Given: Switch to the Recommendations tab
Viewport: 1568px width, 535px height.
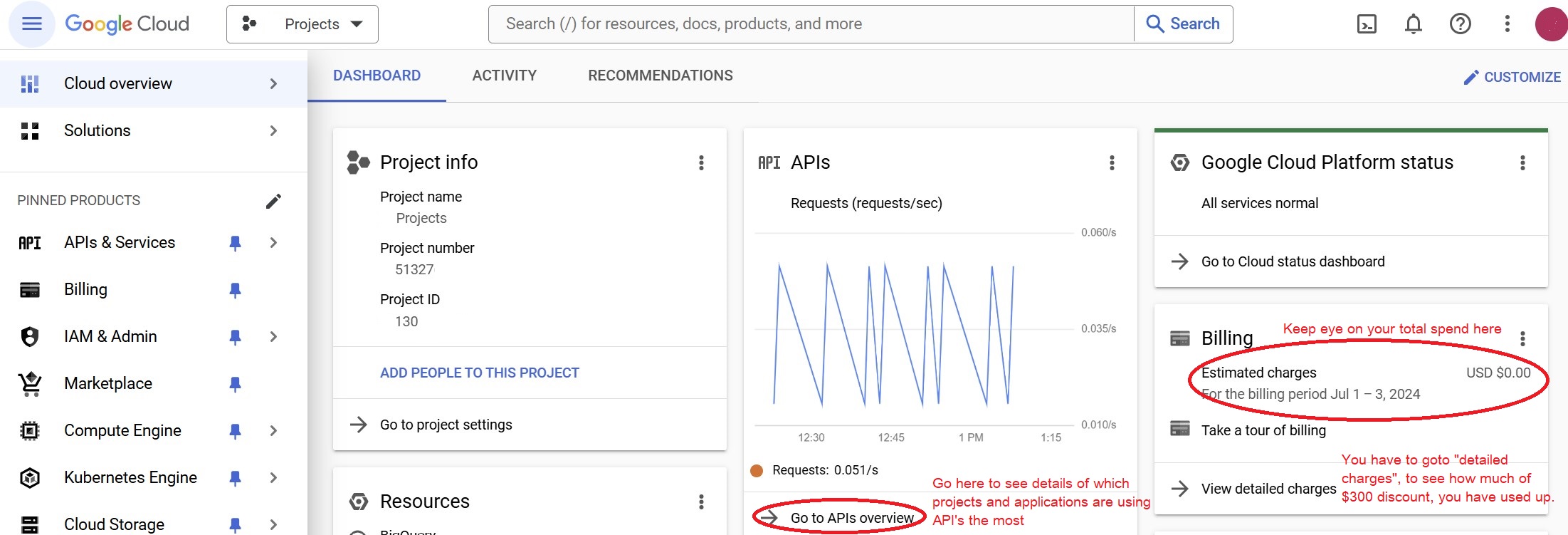Looking at the screenshot, I should 661,76.
